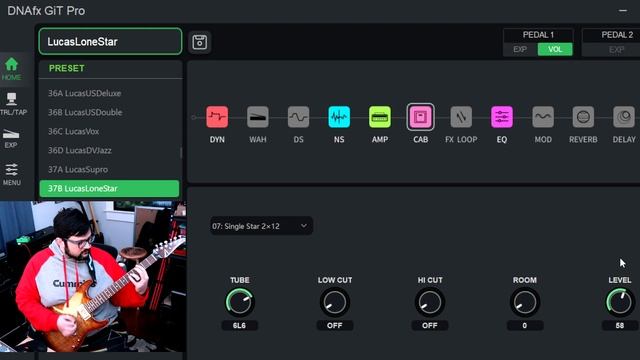Click the ROOM knob
This screenshot has width=640, height=360.
[525, 302]
